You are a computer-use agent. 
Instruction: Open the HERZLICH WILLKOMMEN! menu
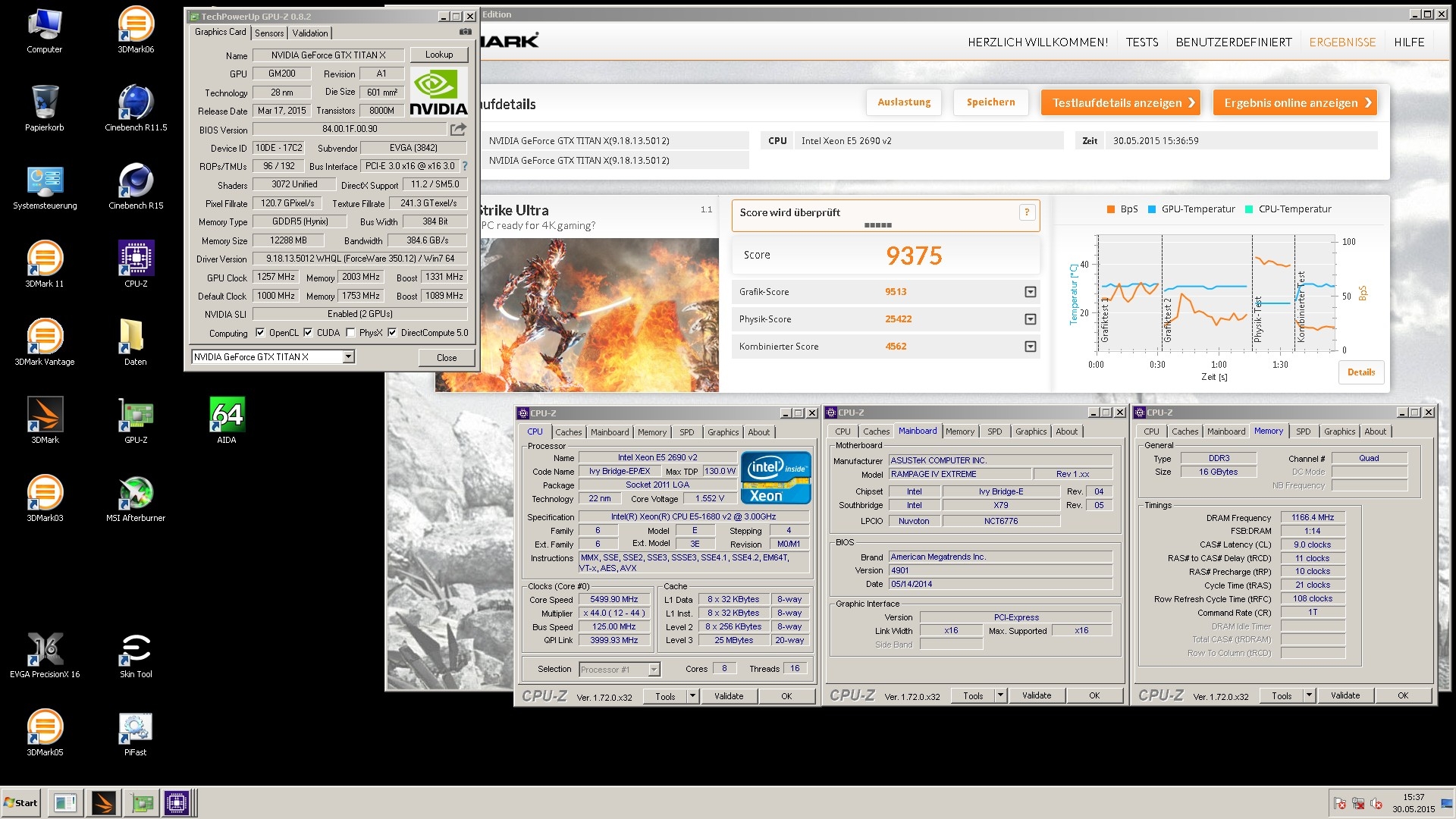pyautogui.click(x=1037, y=42)
